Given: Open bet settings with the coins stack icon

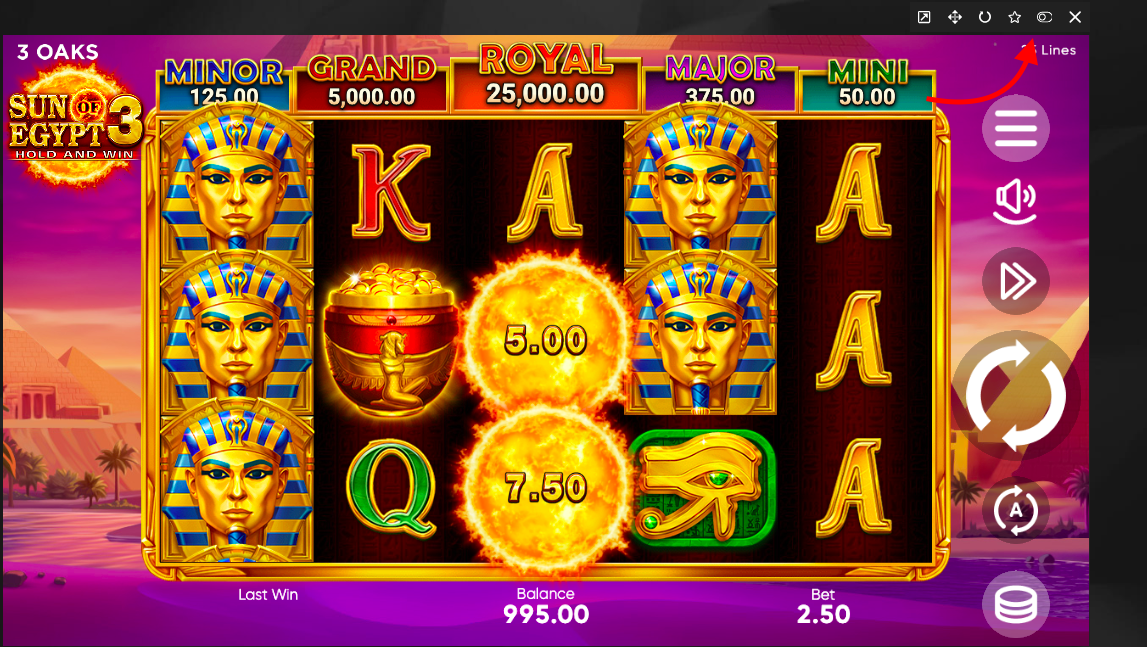Looking at the screenshot, I should (1015, 605).
